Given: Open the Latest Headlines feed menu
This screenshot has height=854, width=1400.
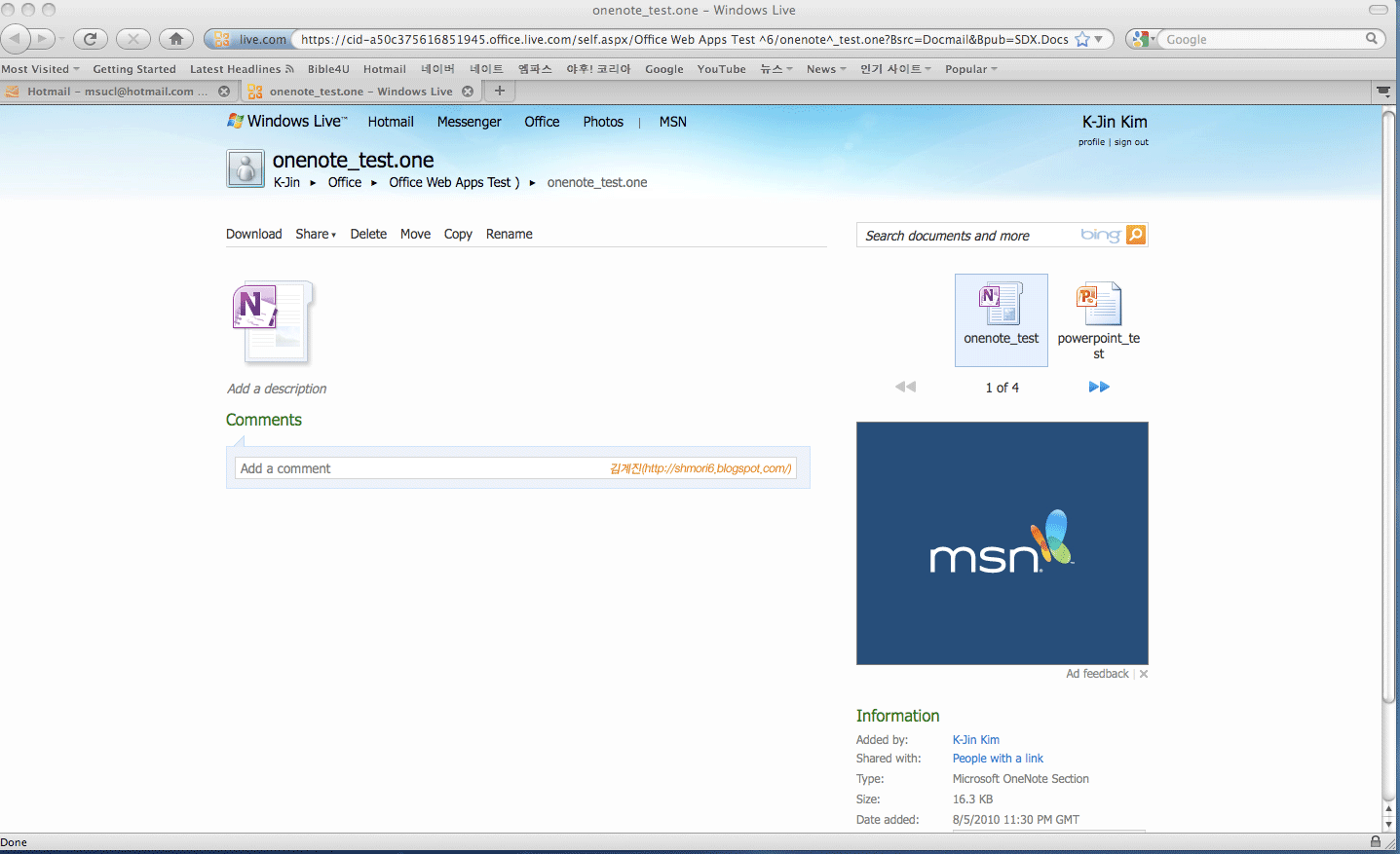Looking at the screenshot, I should (x=242, y=69).
